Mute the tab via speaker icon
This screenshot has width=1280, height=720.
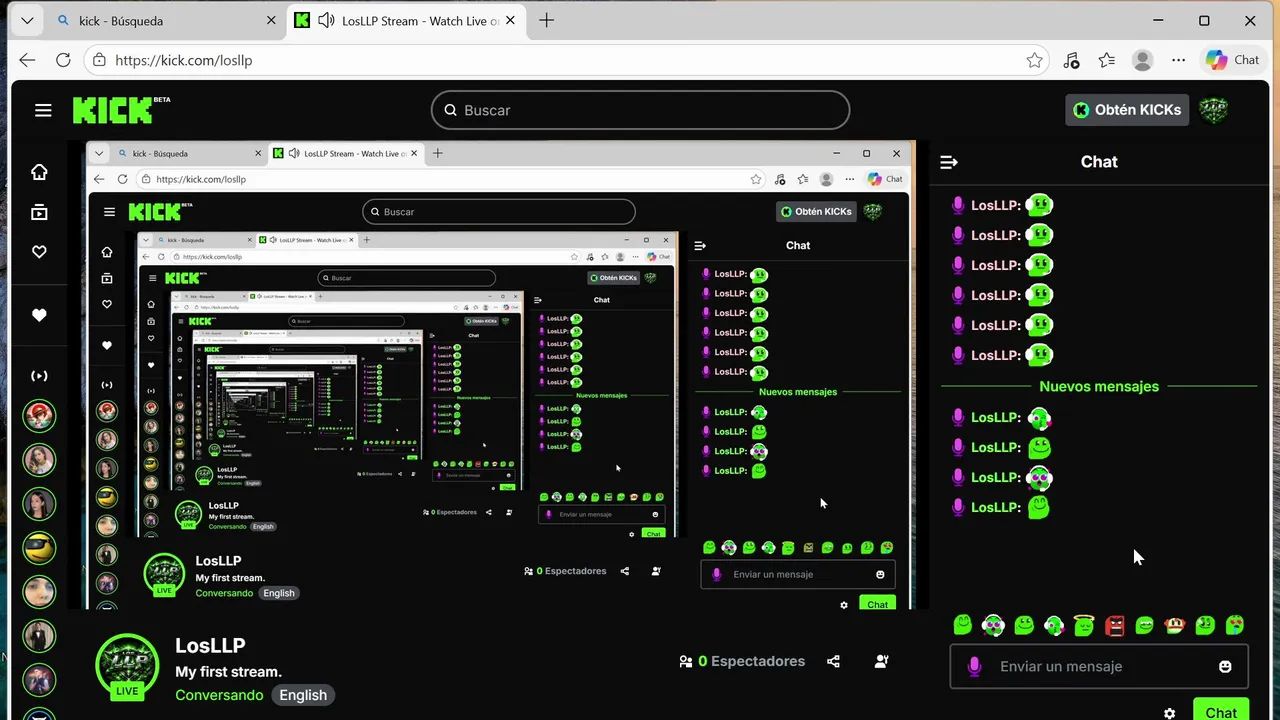pos(326,20)
